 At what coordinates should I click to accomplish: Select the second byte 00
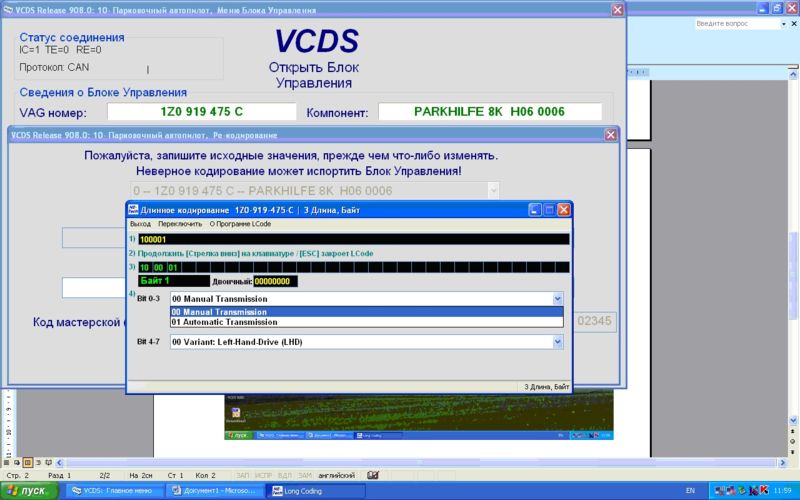pyautogui.click(x=159, y=267)
